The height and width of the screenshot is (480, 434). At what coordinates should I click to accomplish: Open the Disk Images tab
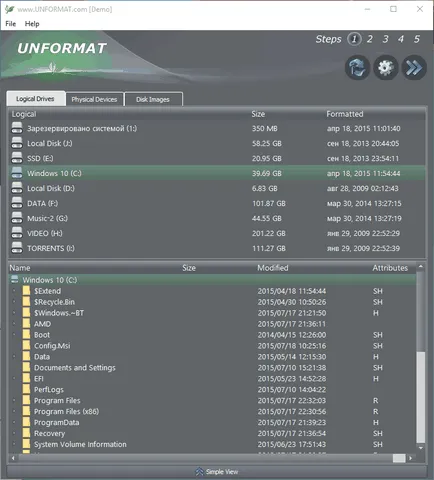pyautogui.click(x=153, y=99)
